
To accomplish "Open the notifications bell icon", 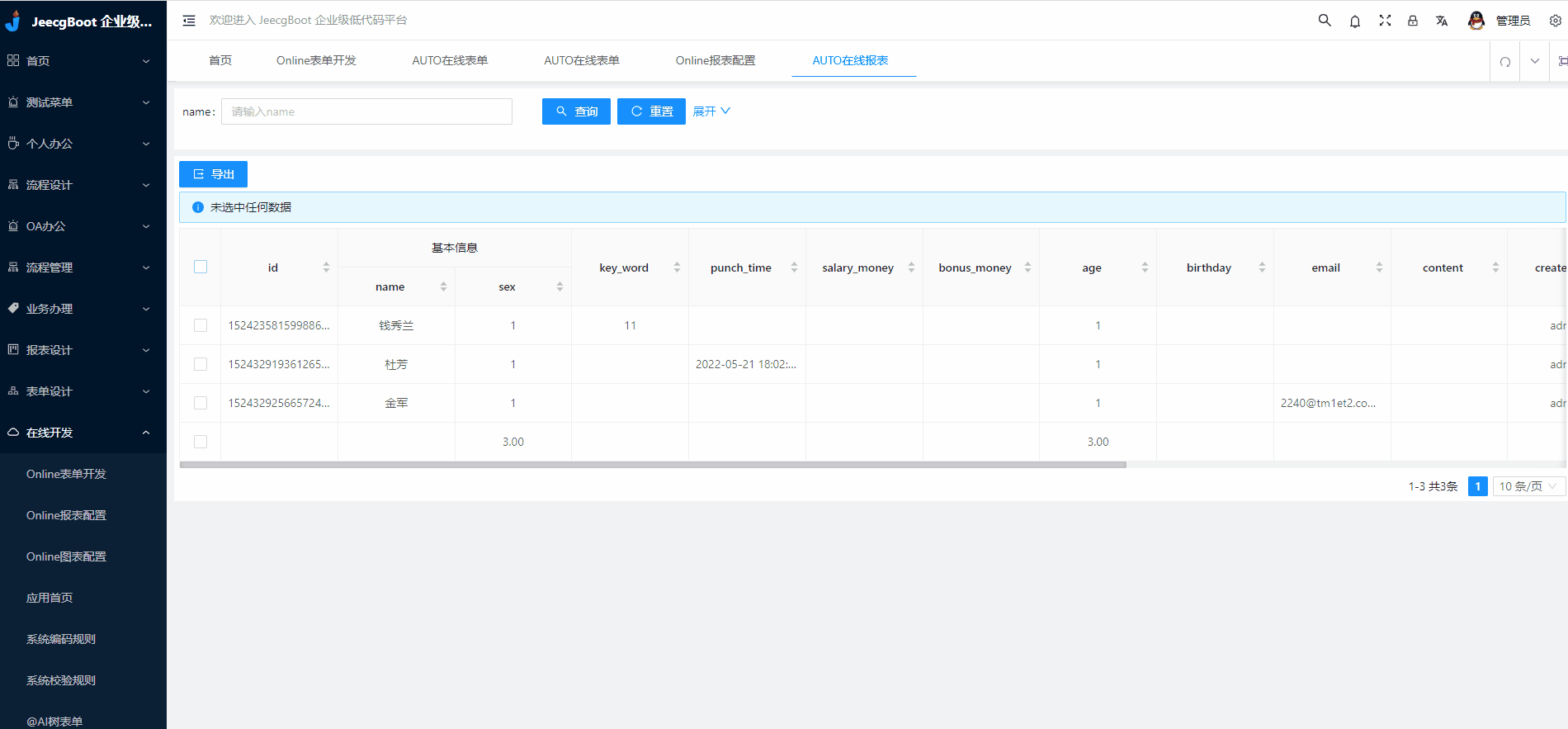I will 1355,21.
